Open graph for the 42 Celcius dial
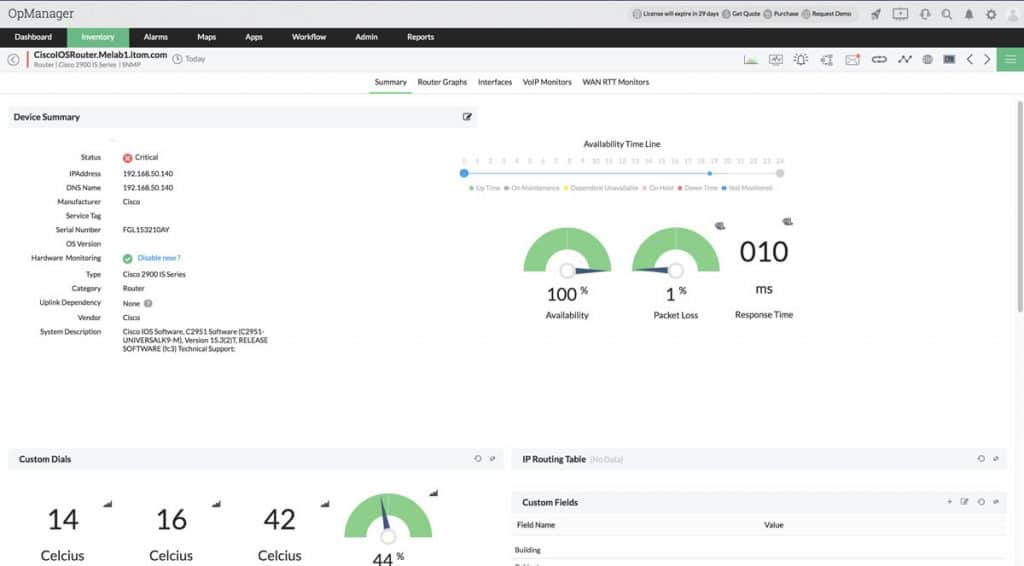The image size is (1024, 566). coord(325,504)
